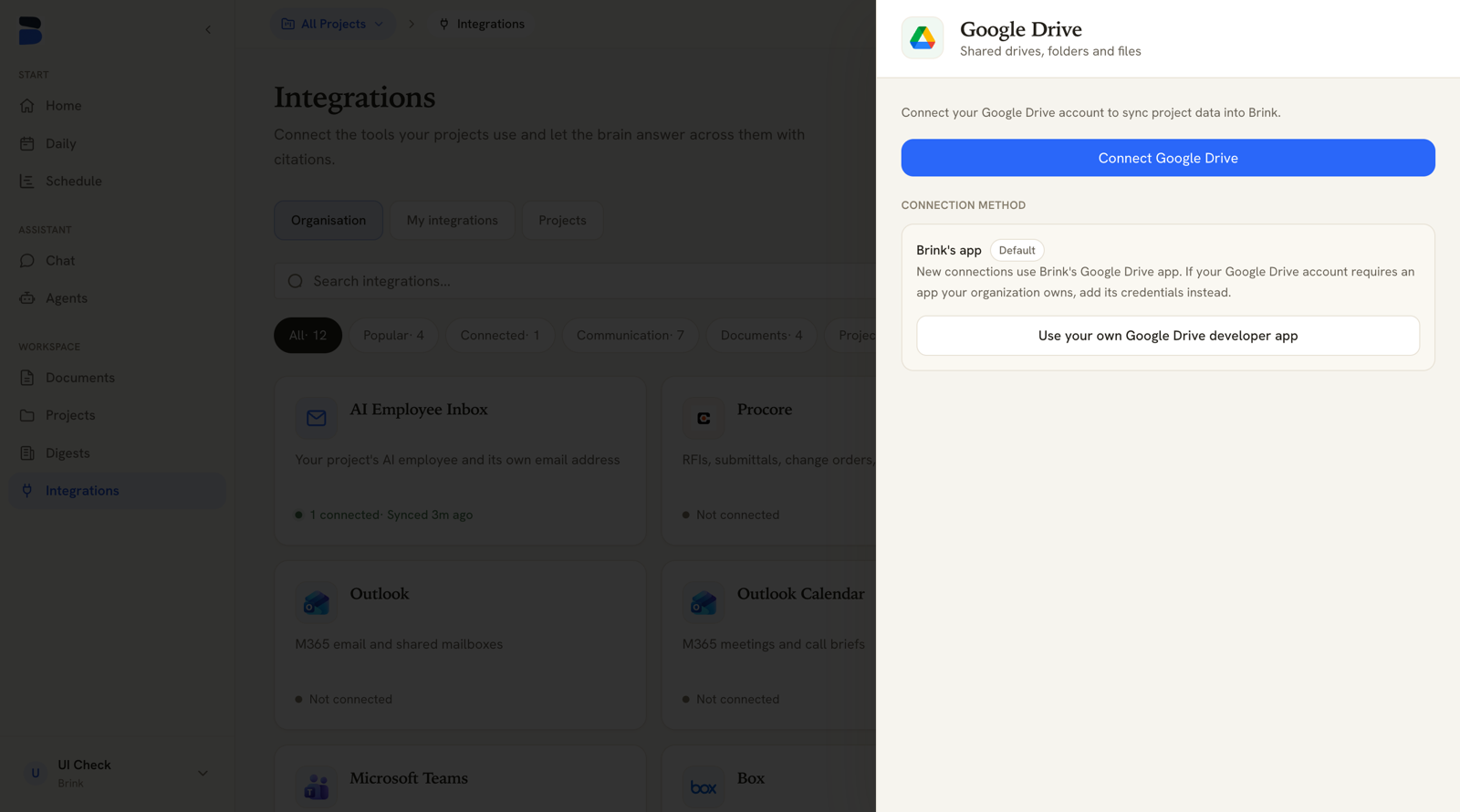
Task: Filter by Connected 1
Action: click(500, 335)
